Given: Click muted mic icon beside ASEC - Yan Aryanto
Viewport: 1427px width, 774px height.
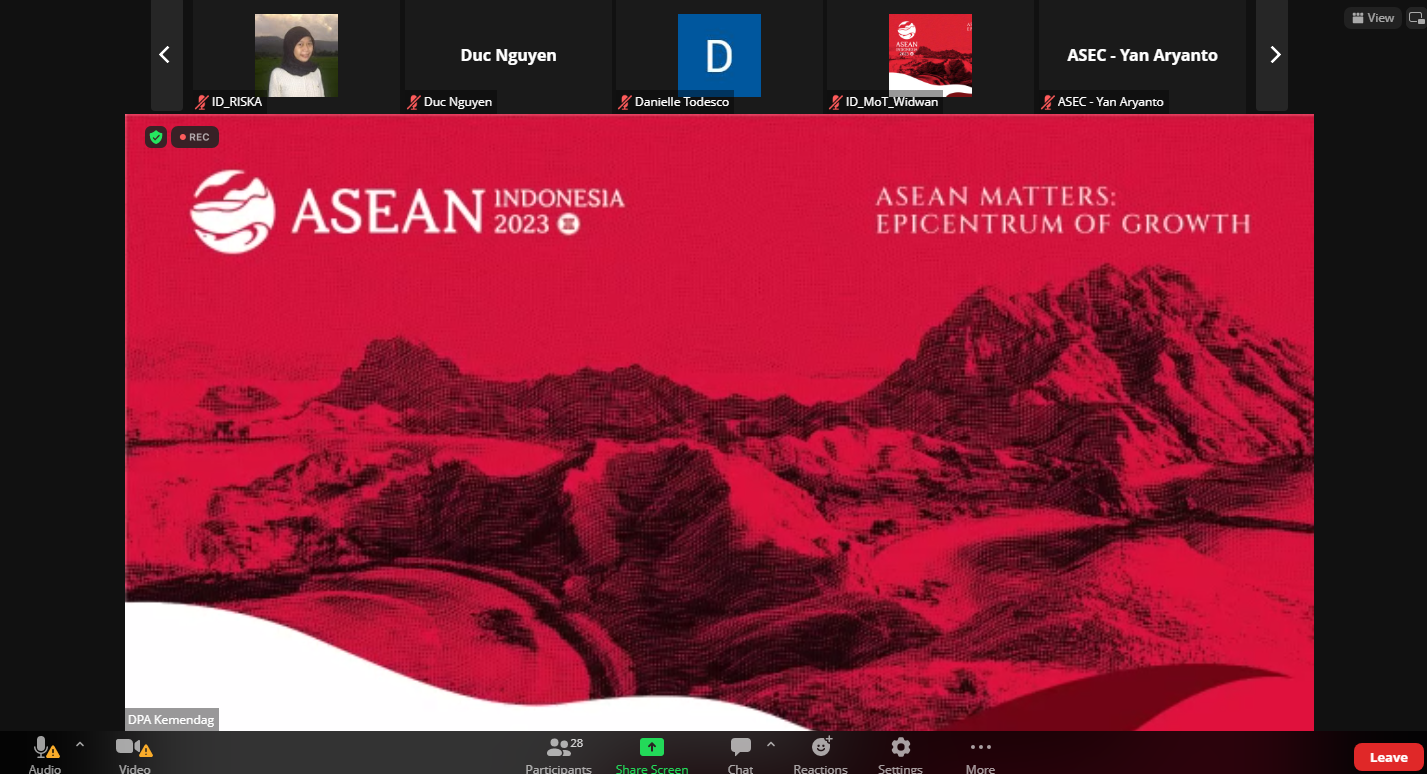Looking at the screenshot, I should coord(1048,102).
